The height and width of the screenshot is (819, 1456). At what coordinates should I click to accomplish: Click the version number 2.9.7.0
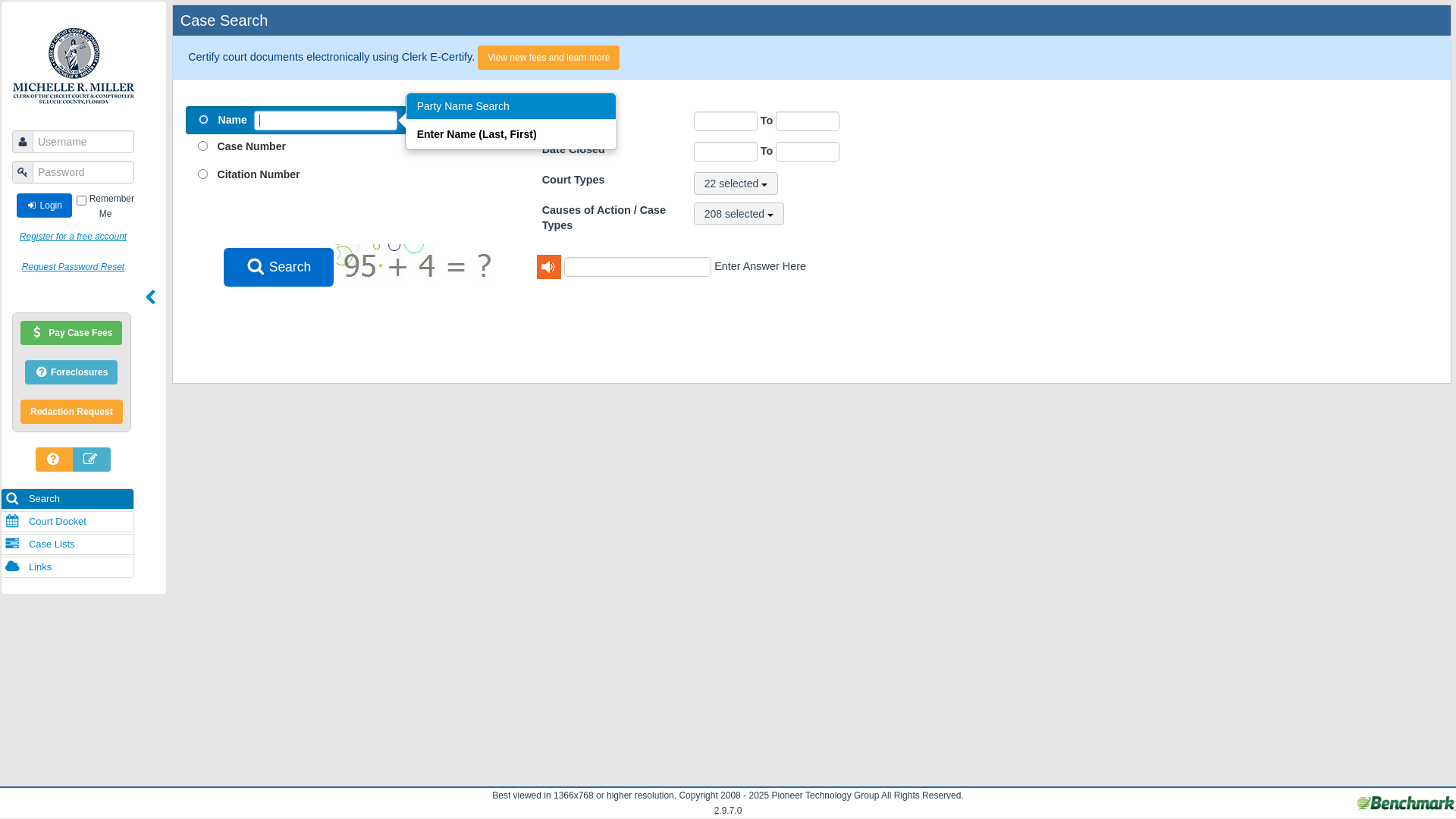pos(728,811)
